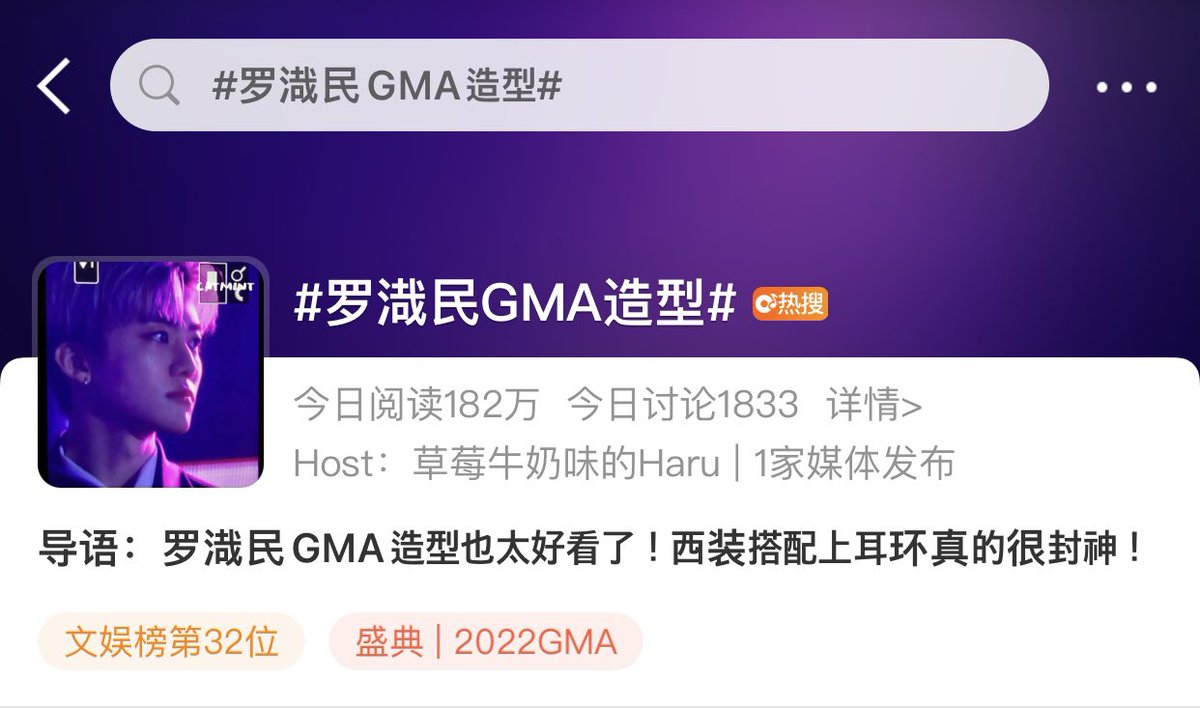Viewport: 1200px width, 708px height.
Task: Open host profile 草莓牛奶味的Haru
Action: 566,463
